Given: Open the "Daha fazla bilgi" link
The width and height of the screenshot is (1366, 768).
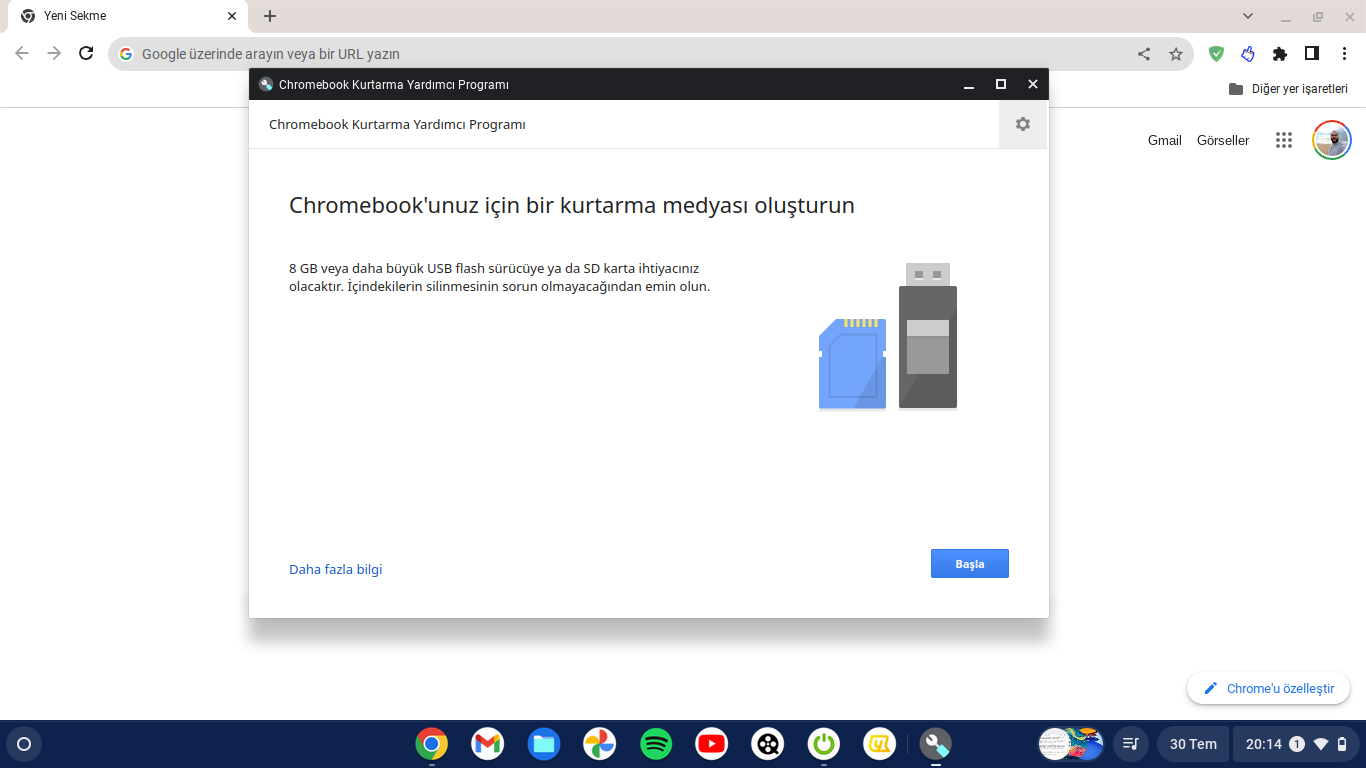Looking at the screenshot, I should (x=336, y=570).
